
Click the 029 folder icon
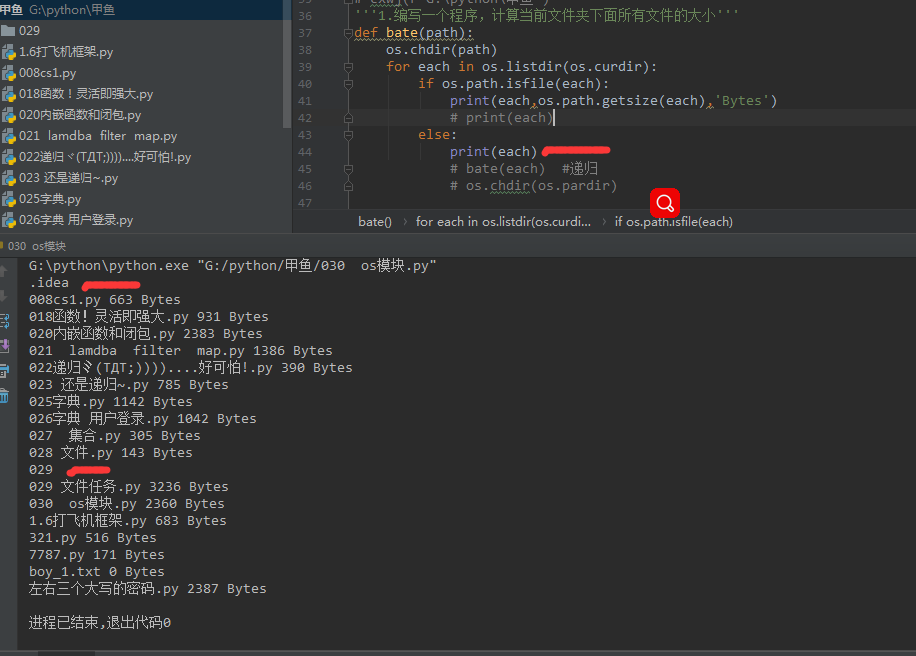coord(9,31)
